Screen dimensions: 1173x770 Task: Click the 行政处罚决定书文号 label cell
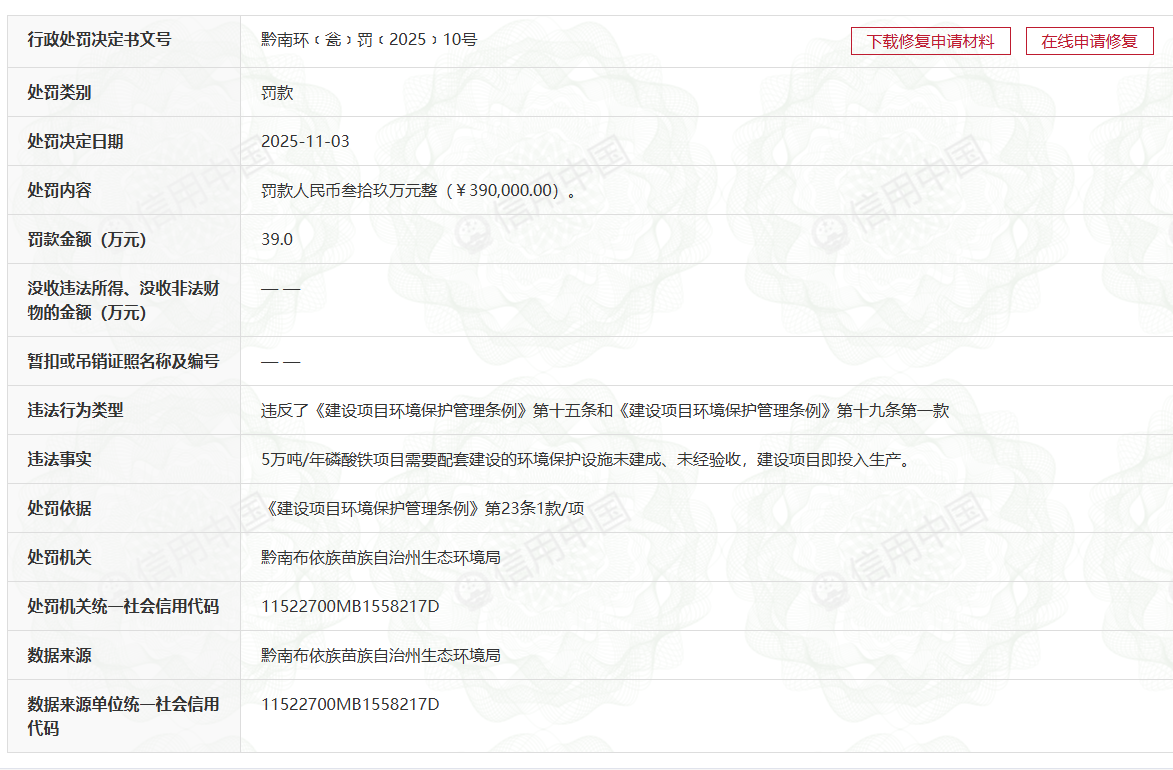(124, 41)
